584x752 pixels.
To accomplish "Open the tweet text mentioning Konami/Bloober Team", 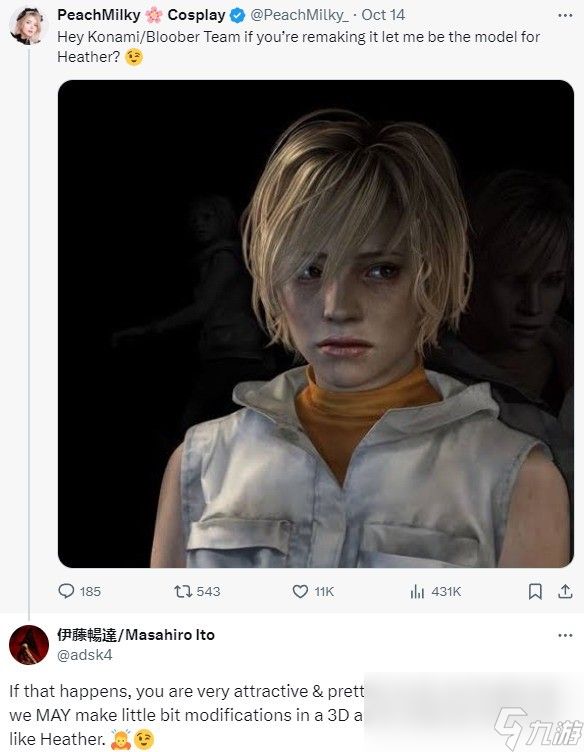I will point(298,47).
